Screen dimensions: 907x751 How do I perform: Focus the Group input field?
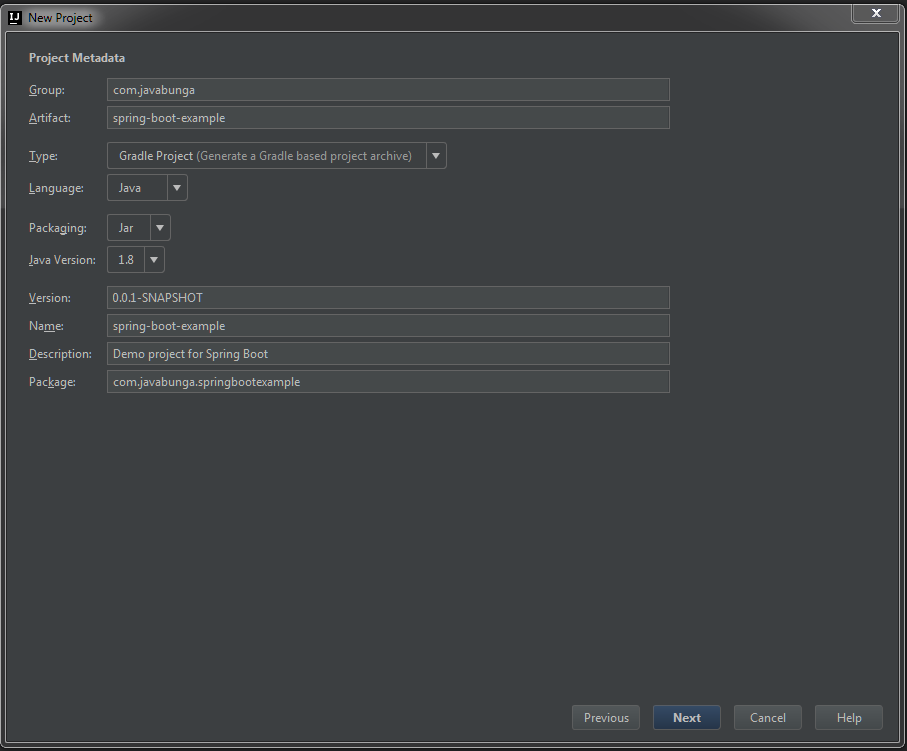[x=388, y=90]
